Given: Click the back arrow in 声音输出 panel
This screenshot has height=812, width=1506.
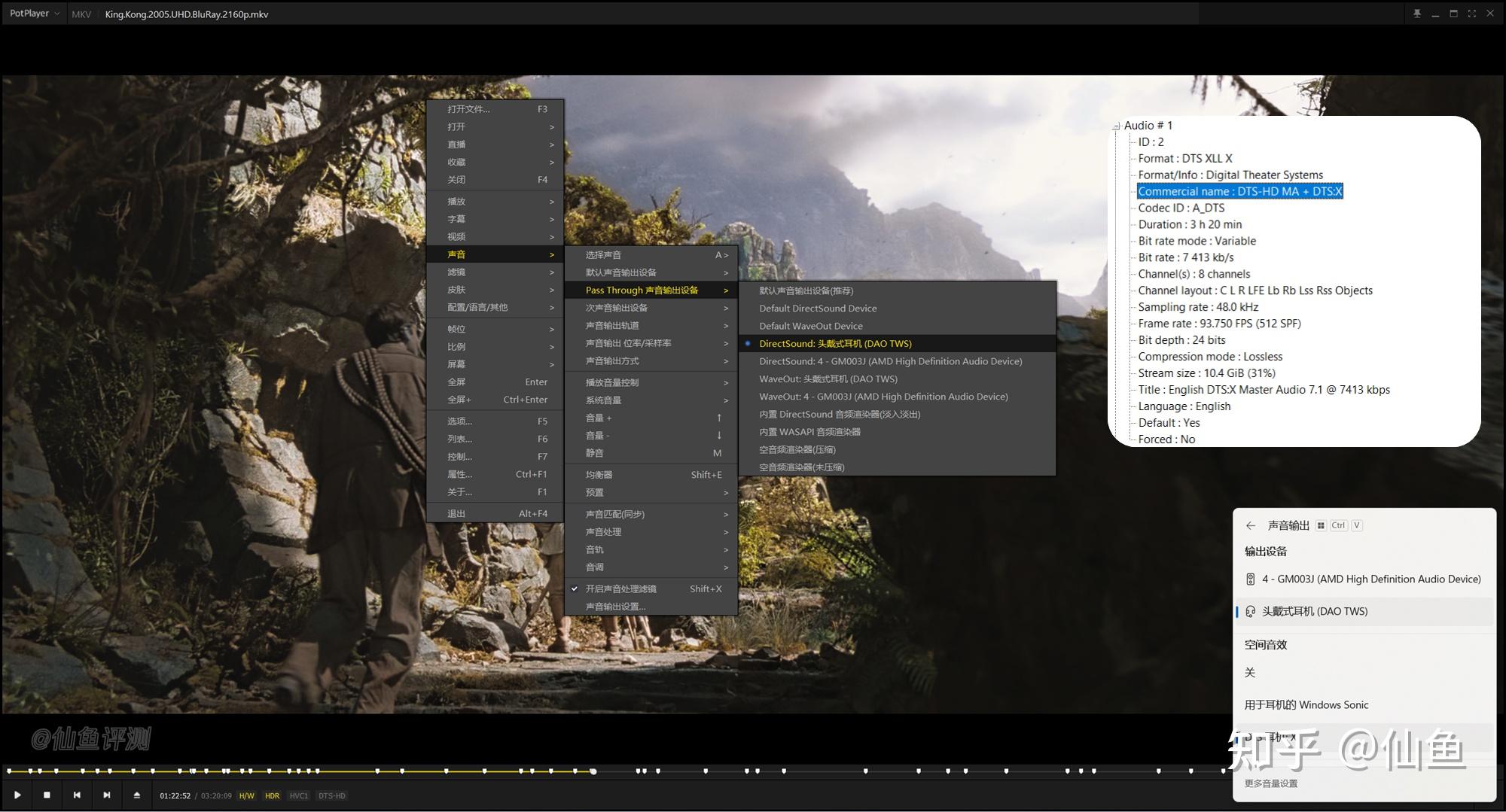Looking at the screenshot, I should point(1251,525).
